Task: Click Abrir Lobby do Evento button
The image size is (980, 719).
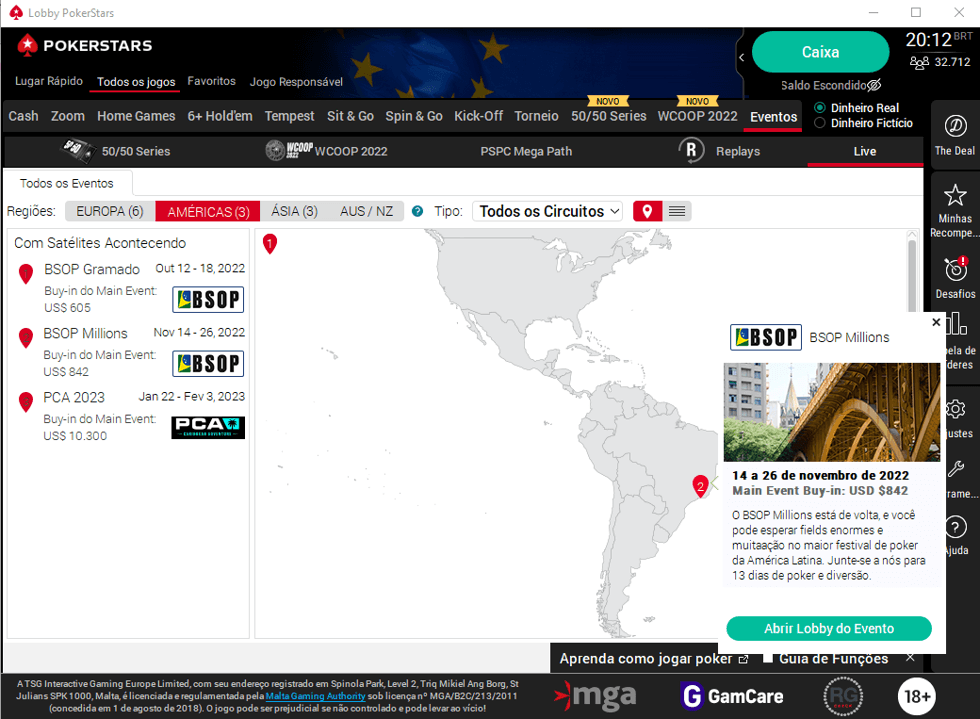Action: click(829, 628)
